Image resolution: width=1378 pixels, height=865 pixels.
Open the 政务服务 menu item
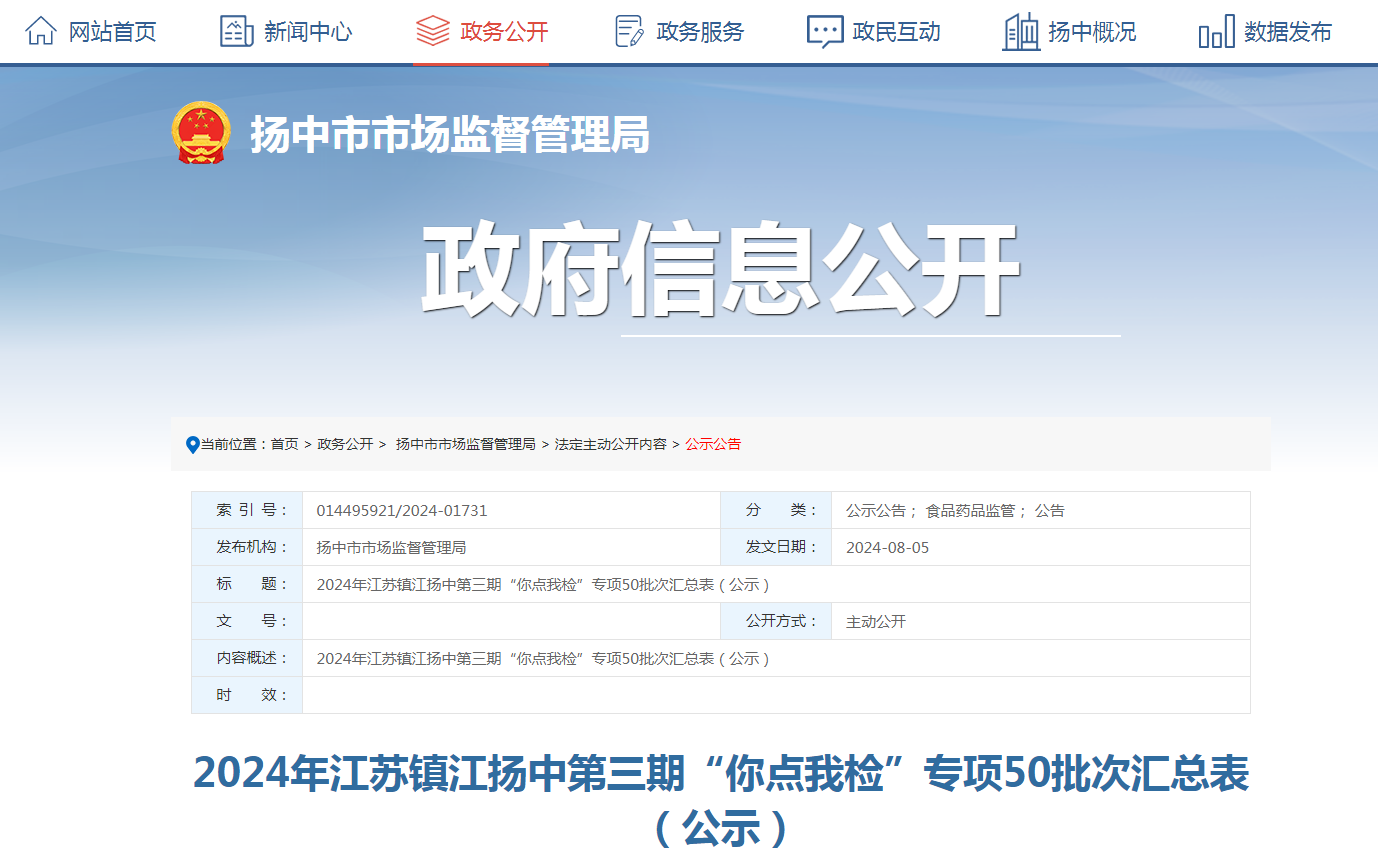700,32
